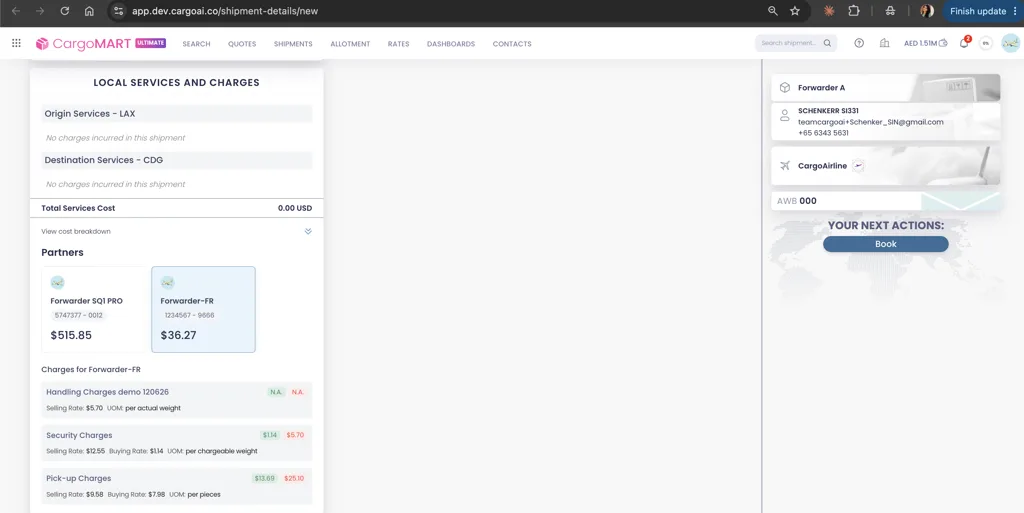Bookmark this page with star icon

[x=795, y=11]
